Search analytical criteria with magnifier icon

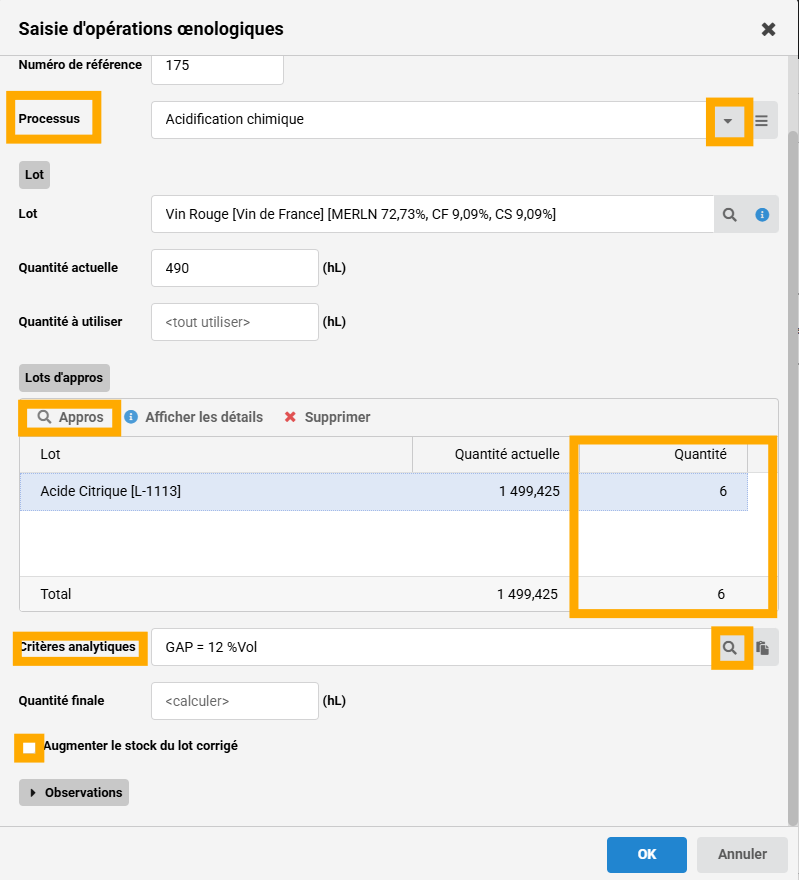730,648
